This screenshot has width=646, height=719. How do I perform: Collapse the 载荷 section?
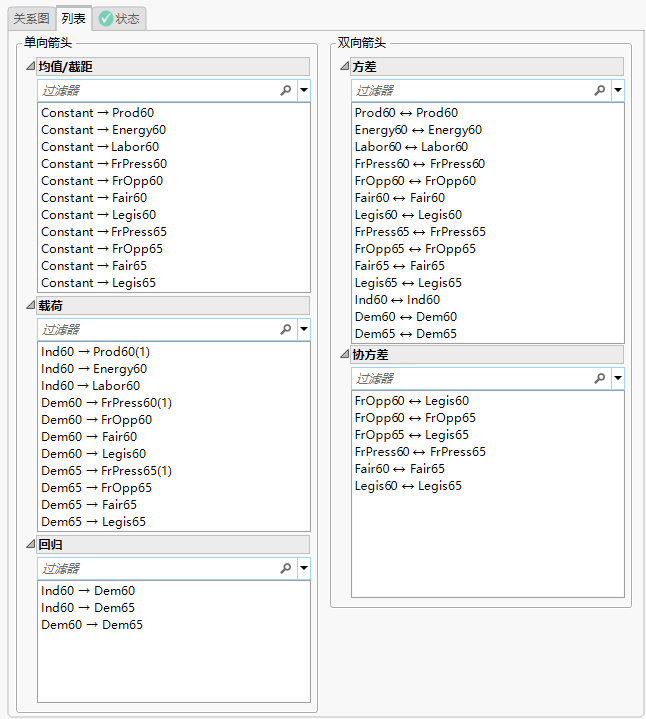[x=30, y=306]
